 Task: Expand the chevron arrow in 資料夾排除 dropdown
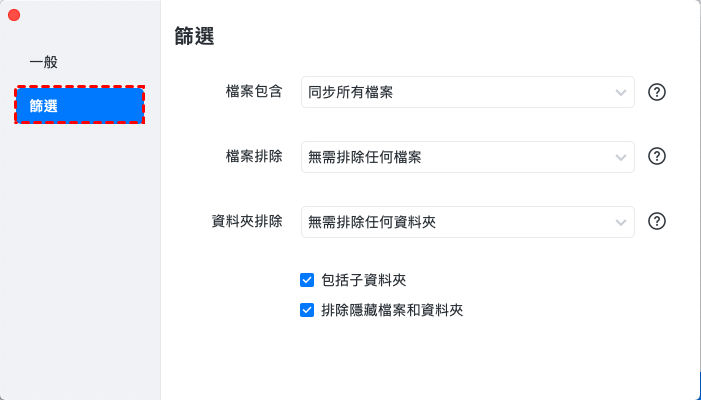[621, 222]
